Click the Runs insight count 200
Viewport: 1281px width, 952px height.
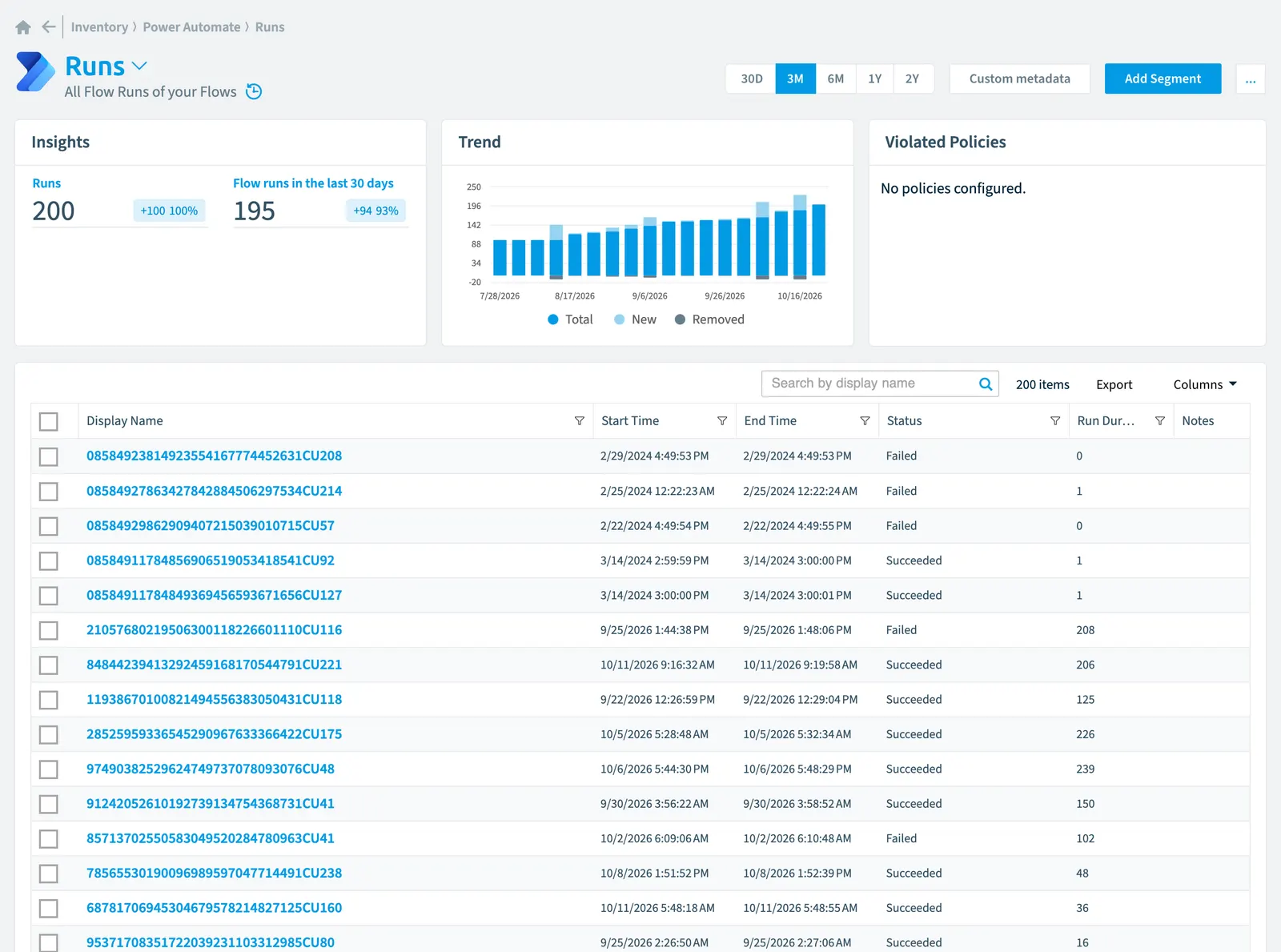click(x=54, y=211)
